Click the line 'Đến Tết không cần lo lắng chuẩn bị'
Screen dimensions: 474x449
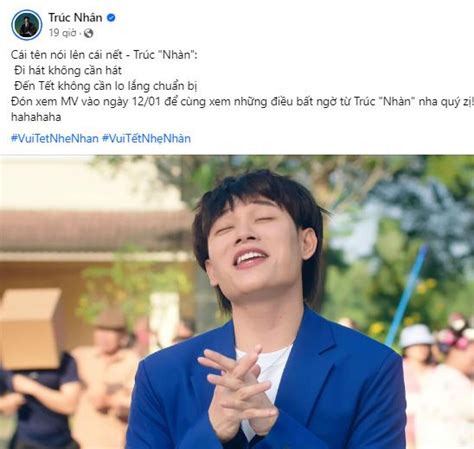(x=106, y=86)
